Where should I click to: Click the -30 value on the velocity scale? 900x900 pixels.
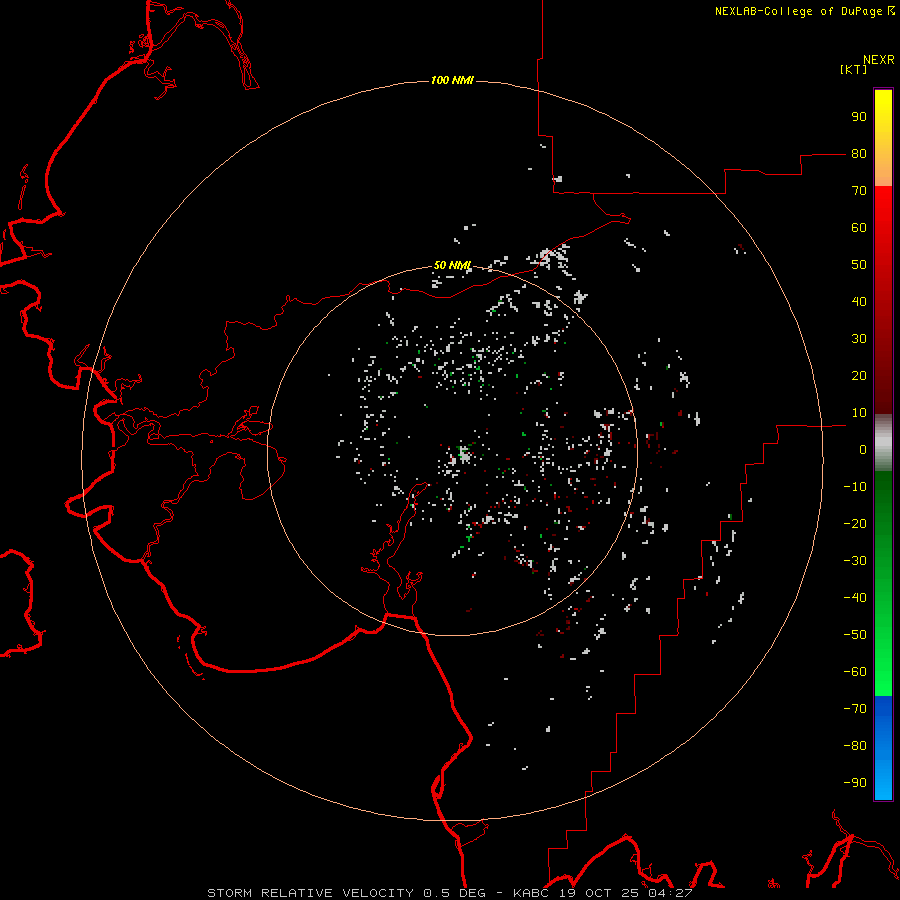(855, 561)
